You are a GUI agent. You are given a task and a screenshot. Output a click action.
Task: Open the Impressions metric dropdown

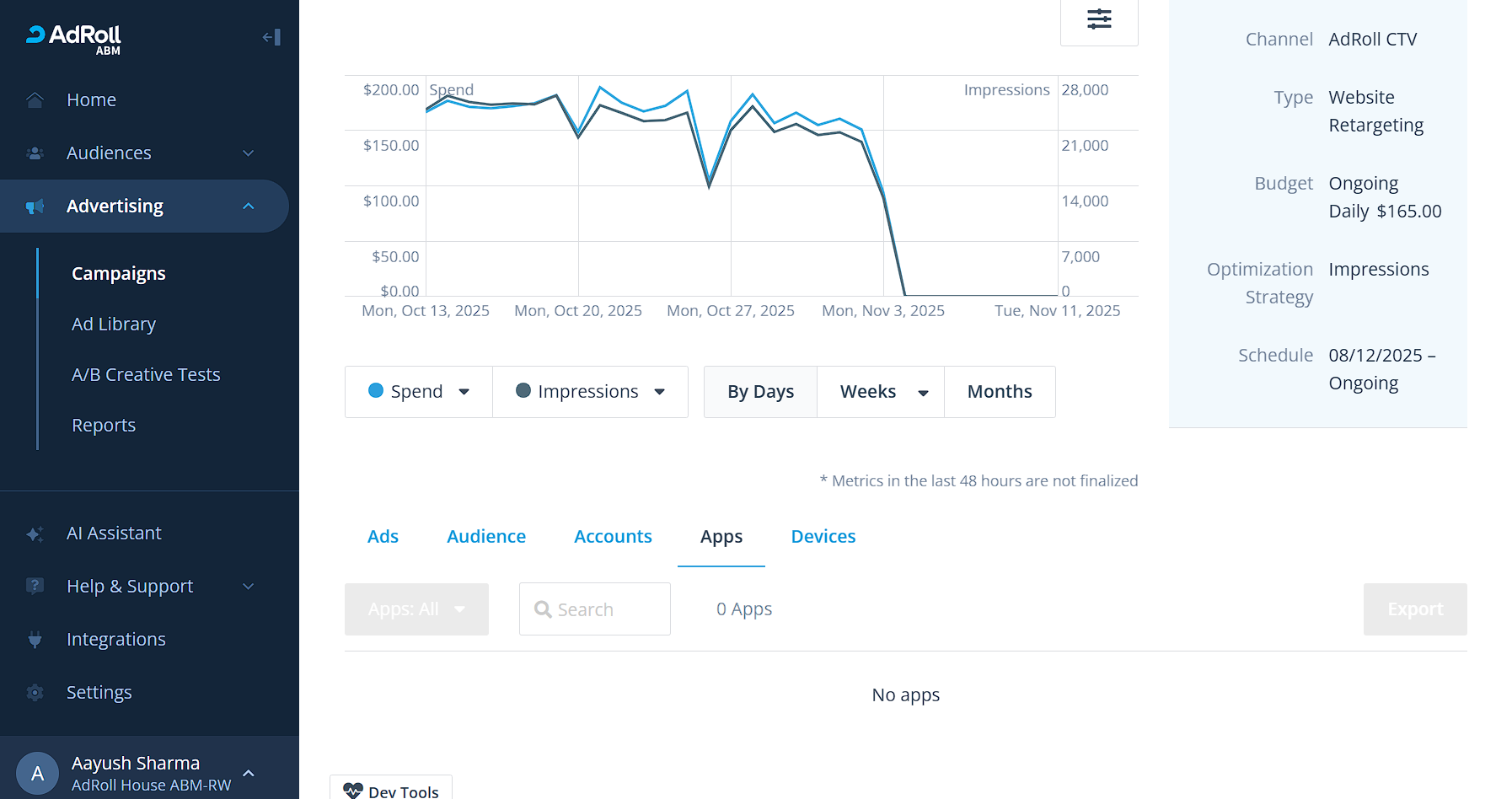[590, 392]
